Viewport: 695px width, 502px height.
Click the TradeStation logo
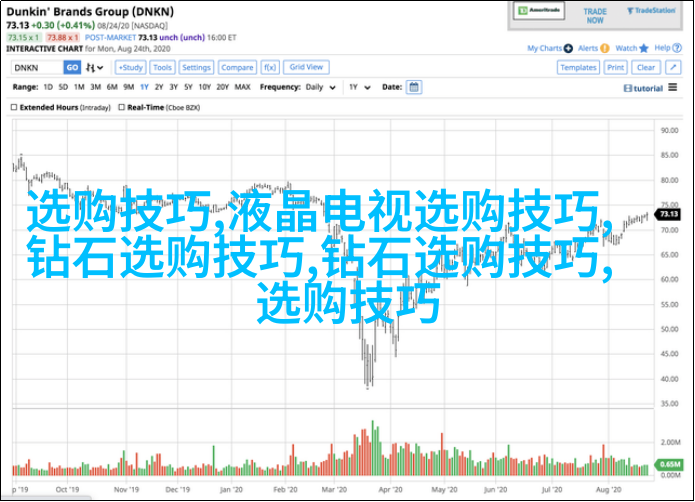click(x=651, y=11)
